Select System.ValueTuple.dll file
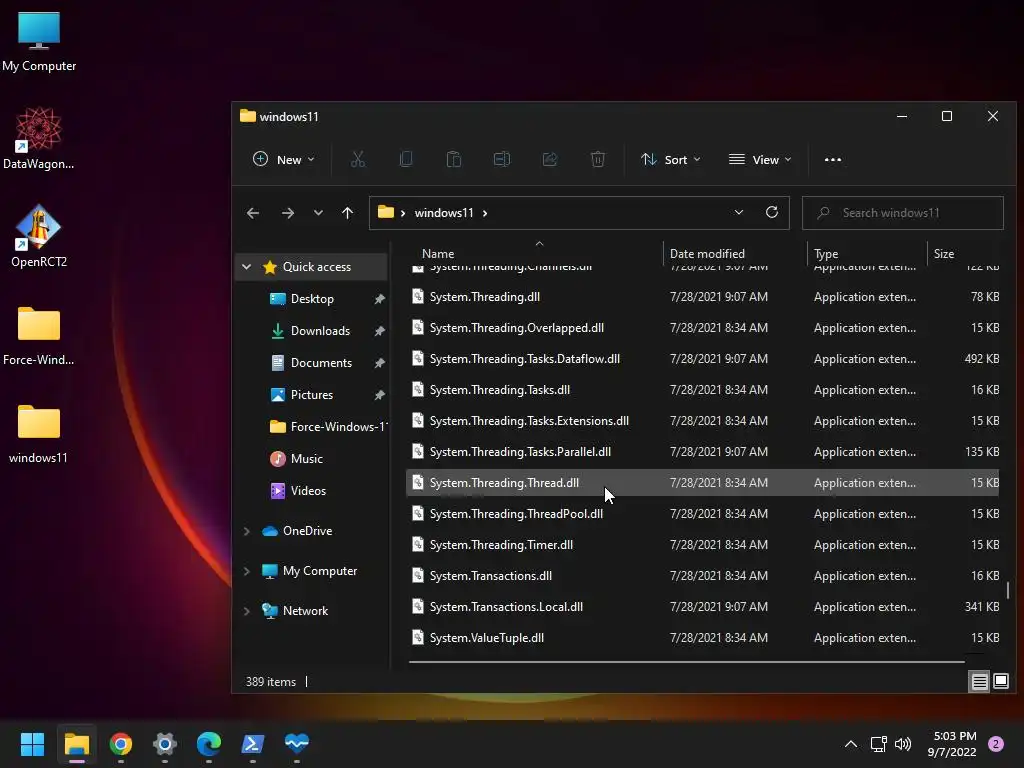Screen dimensions: 1024x768 [x=702, y=638]
